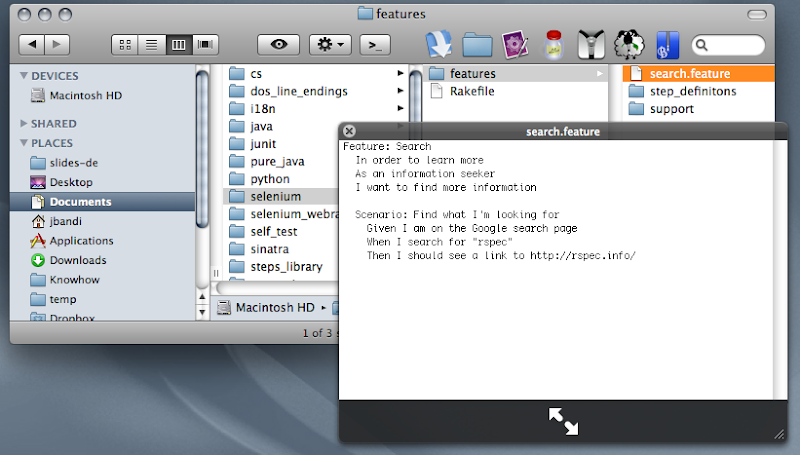This screenshot has width=800, height=455.
Task: Switch Finder to list view
Action: [x=152, y=45]
